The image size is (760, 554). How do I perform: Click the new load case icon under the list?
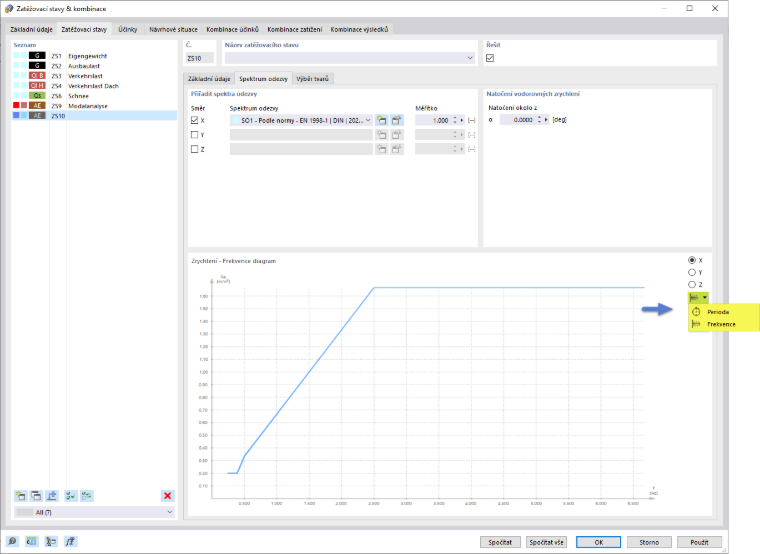click(x=20, y=496)
